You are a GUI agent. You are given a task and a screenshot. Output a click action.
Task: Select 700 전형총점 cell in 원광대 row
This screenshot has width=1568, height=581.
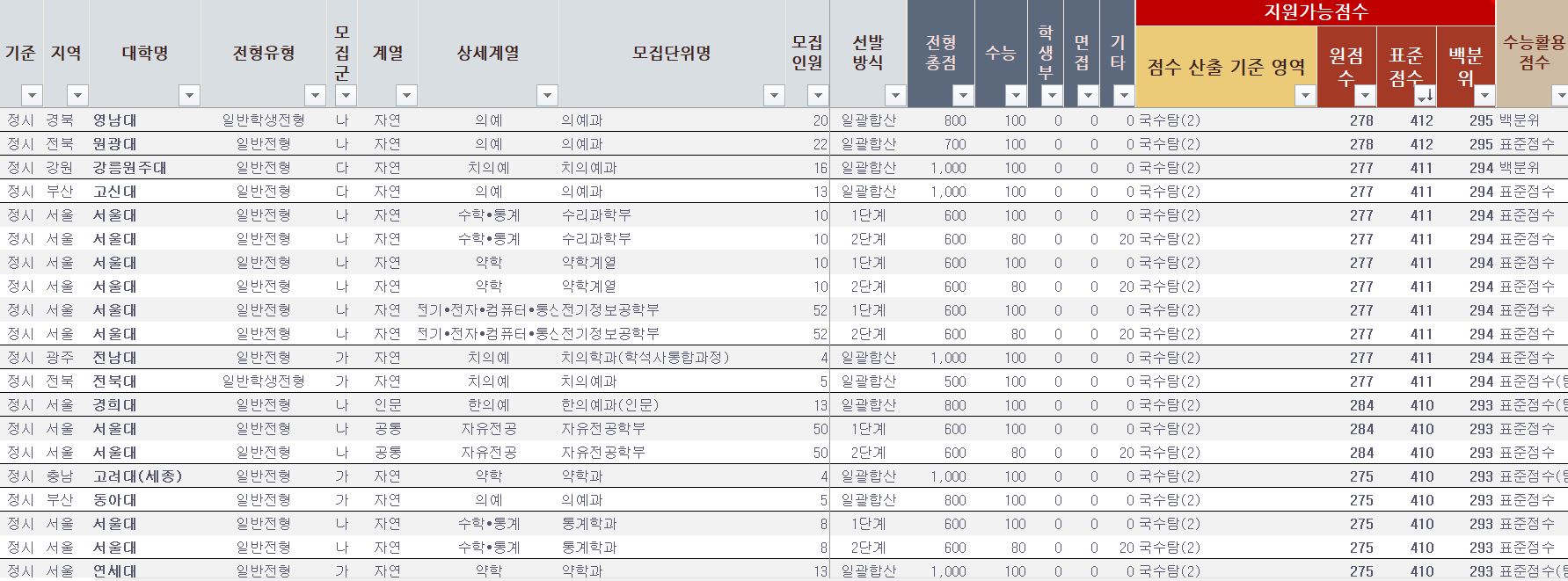[941, 144]
